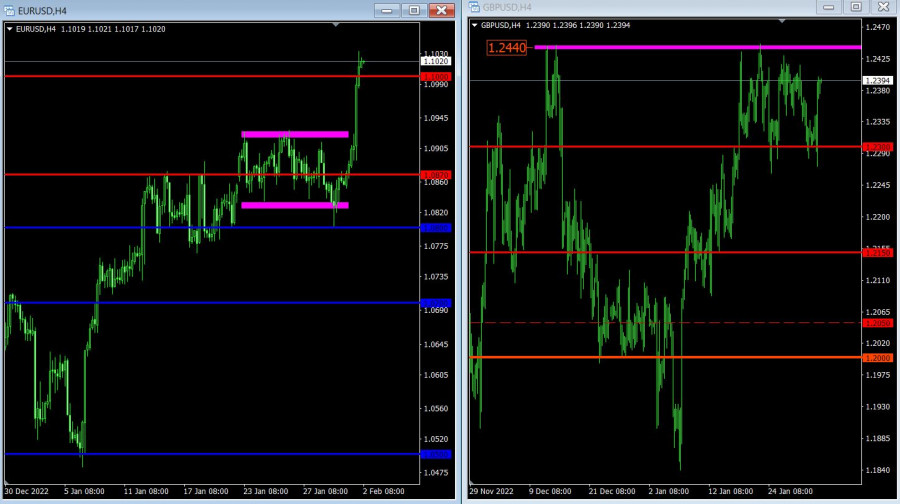Click the 21 Dec 08:00 date label
Screen dimensions: 900x504
coord(612,491)
